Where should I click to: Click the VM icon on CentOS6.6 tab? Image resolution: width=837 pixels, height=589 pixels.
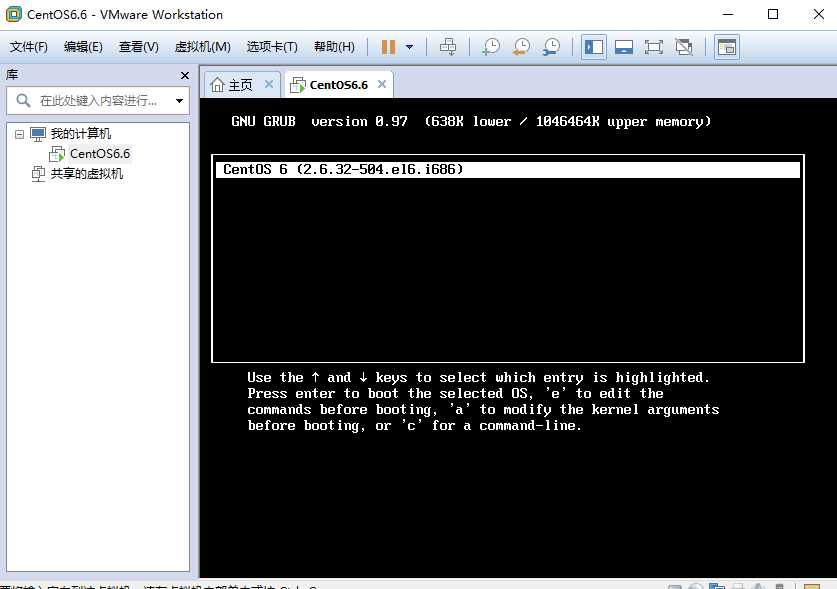point(297,85)
